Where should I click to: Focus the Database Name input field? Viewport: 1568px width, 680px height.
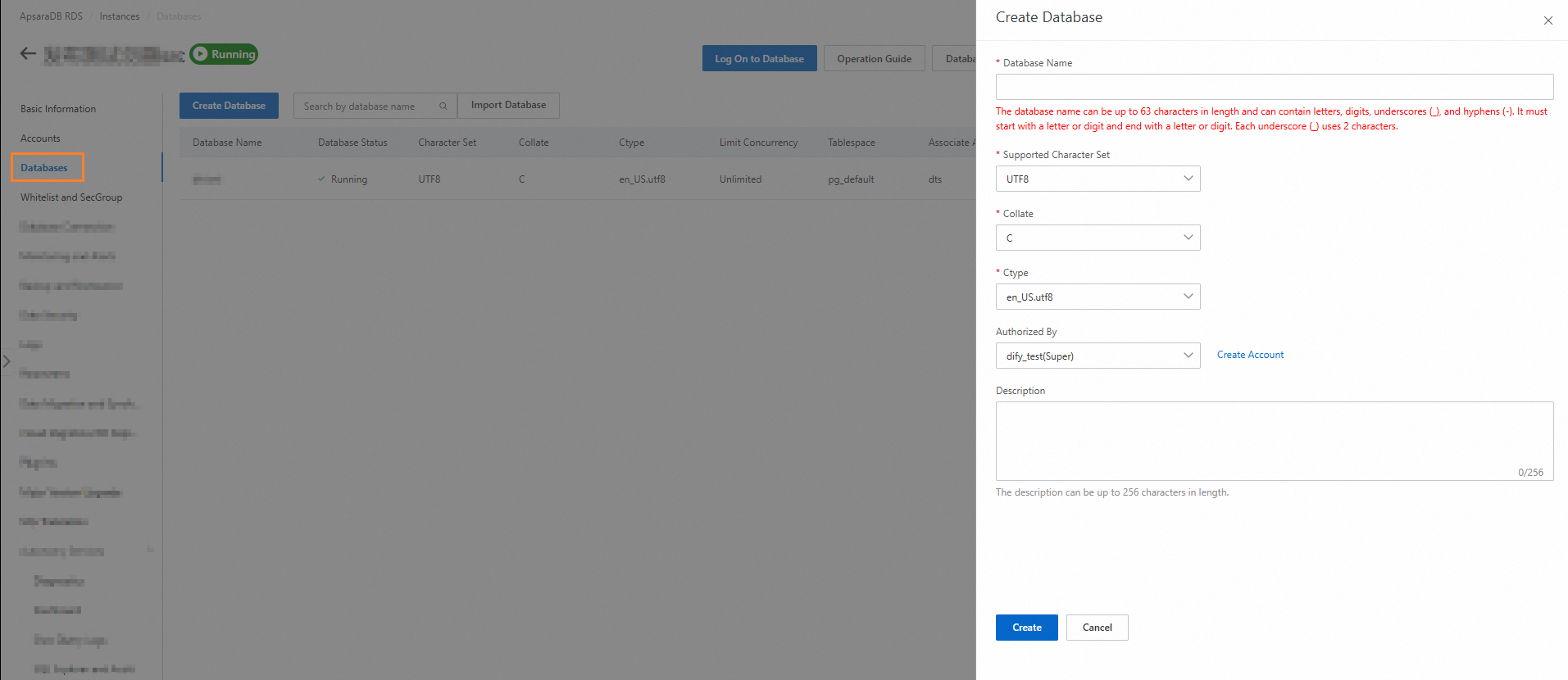pyautogui.click(x=1274, y=87)
